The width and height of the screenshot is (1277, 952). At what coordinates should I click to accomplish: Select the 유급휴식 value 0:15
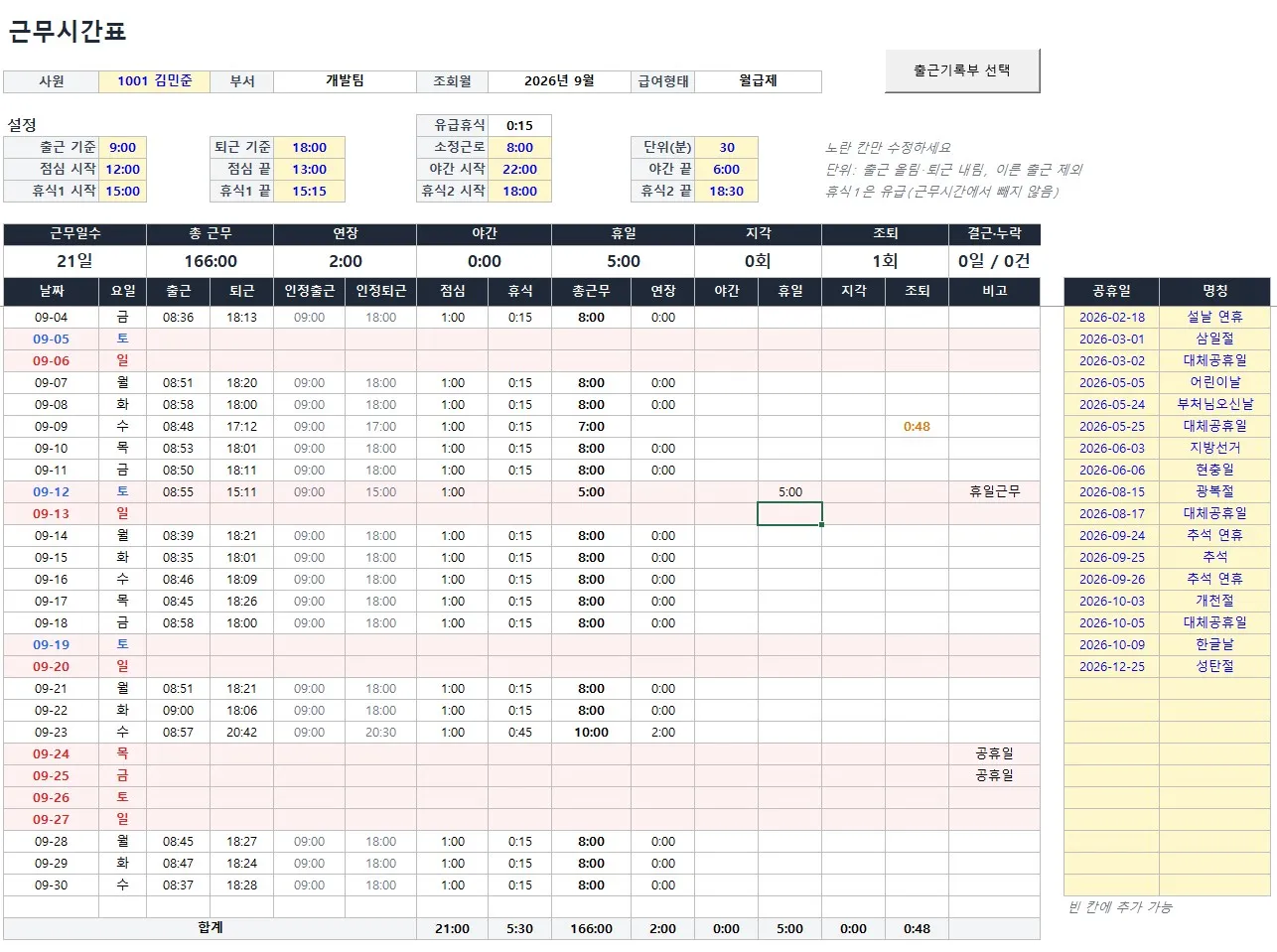pyautogui.click(x=519, y=125)
